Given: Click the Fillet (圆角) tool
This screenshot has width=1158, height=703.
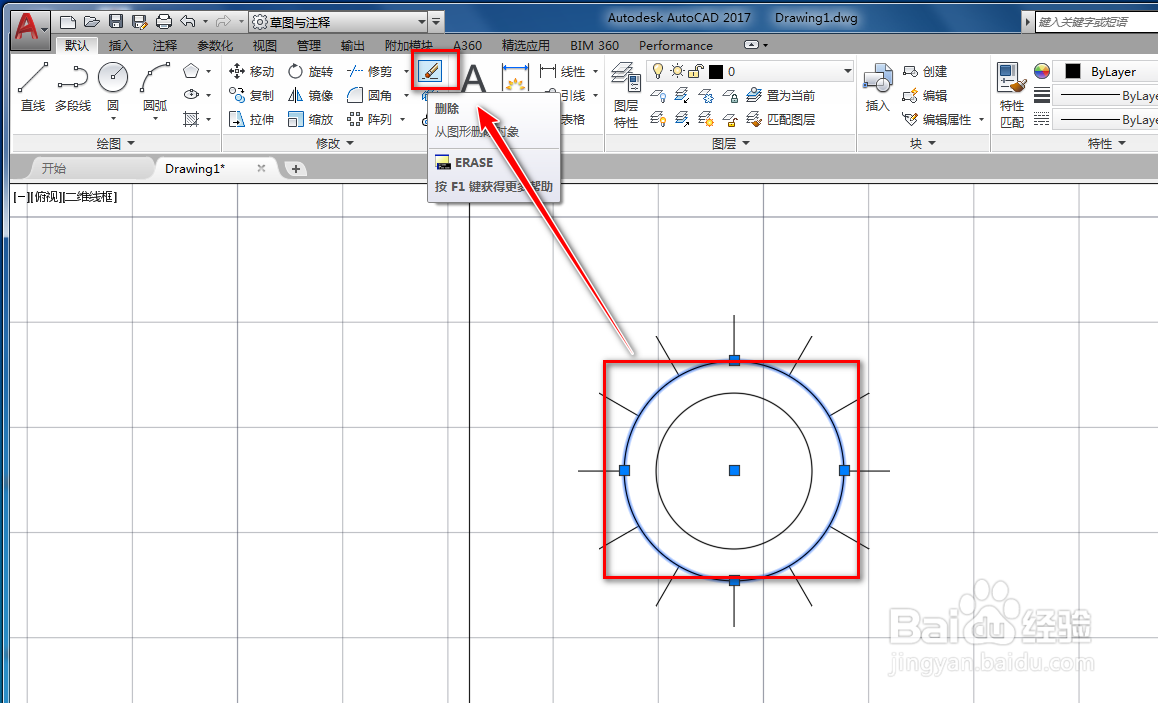Looking at the screenshot, I should (x=370, y=95).
